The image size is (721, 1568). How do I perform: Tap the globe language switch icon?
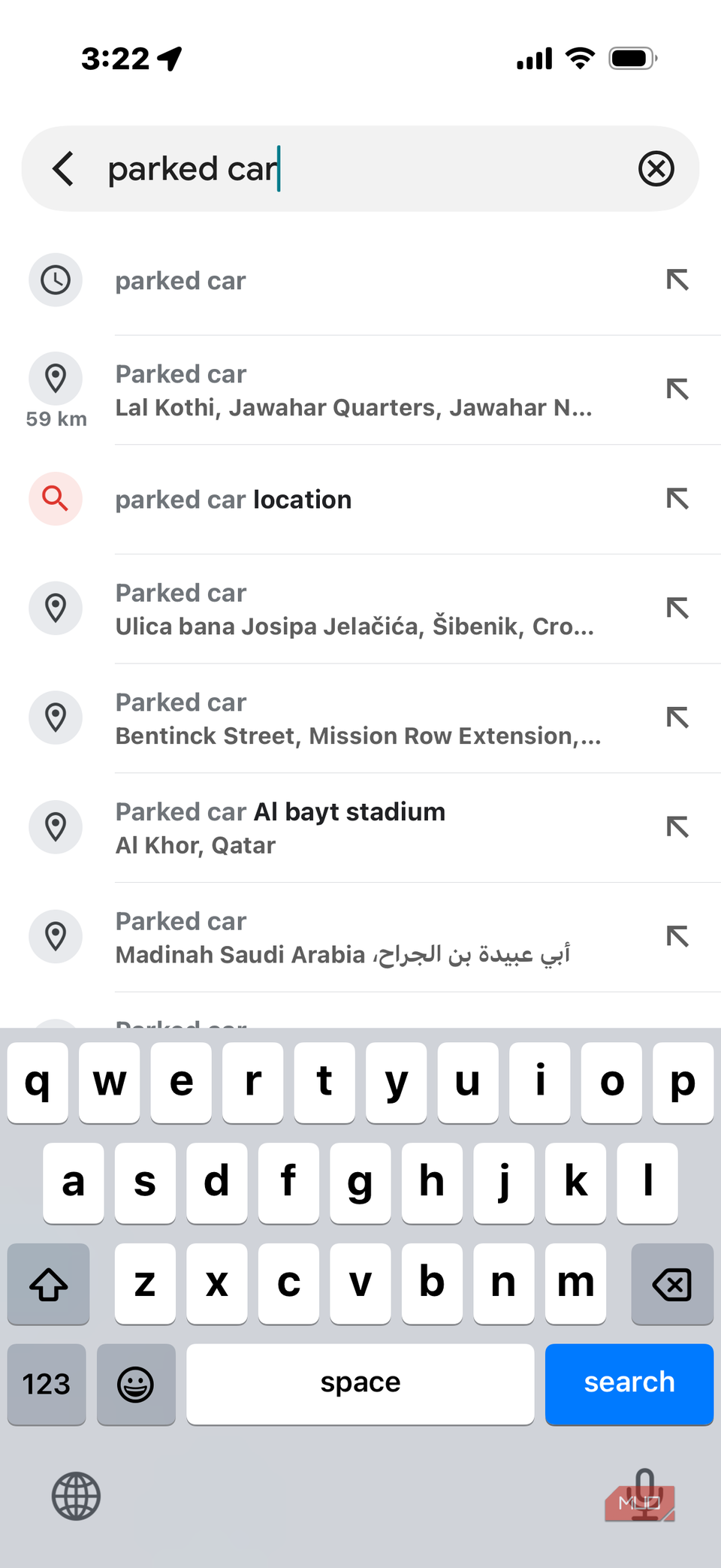76,1496
